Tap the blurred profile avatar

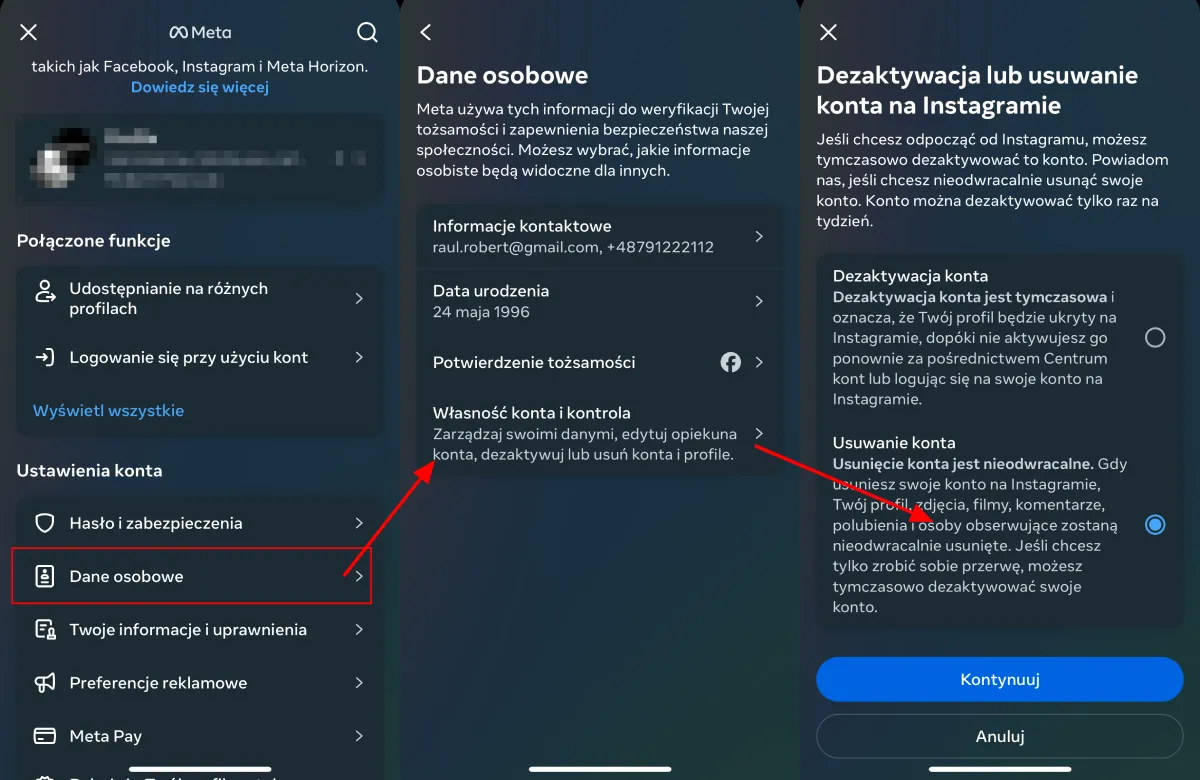point(60,158)
